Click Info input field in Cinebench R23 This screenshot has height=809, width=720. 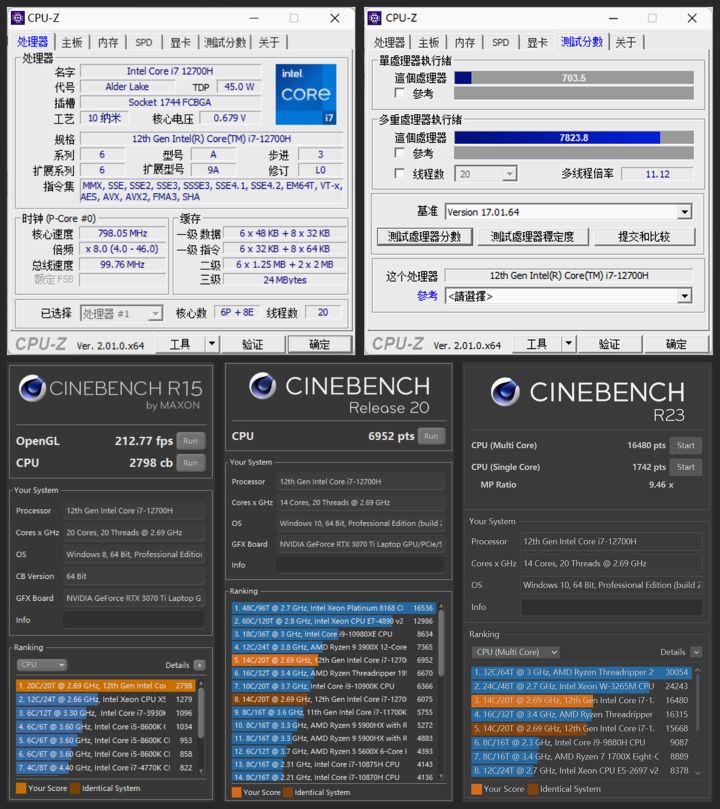click(612, 607)
